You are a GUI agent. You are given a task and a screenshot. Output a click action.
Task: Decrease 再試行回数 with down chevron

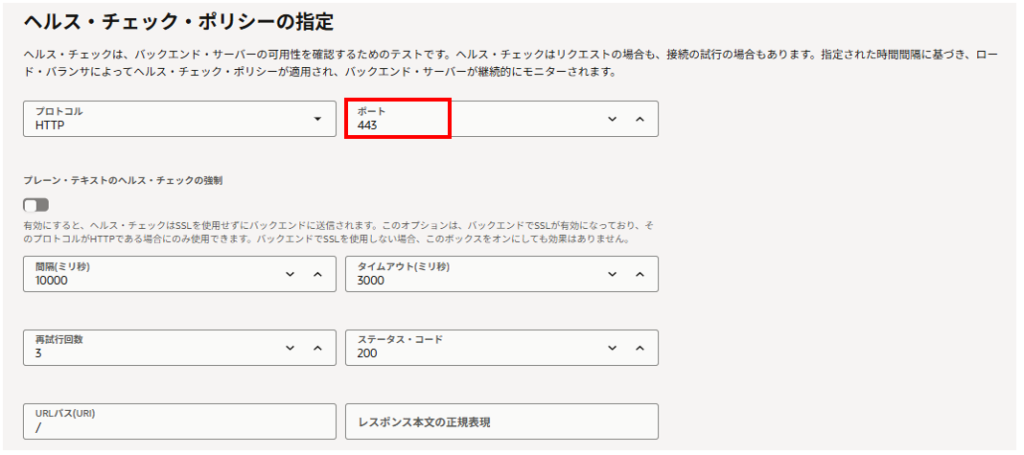[x=290, y=347]
